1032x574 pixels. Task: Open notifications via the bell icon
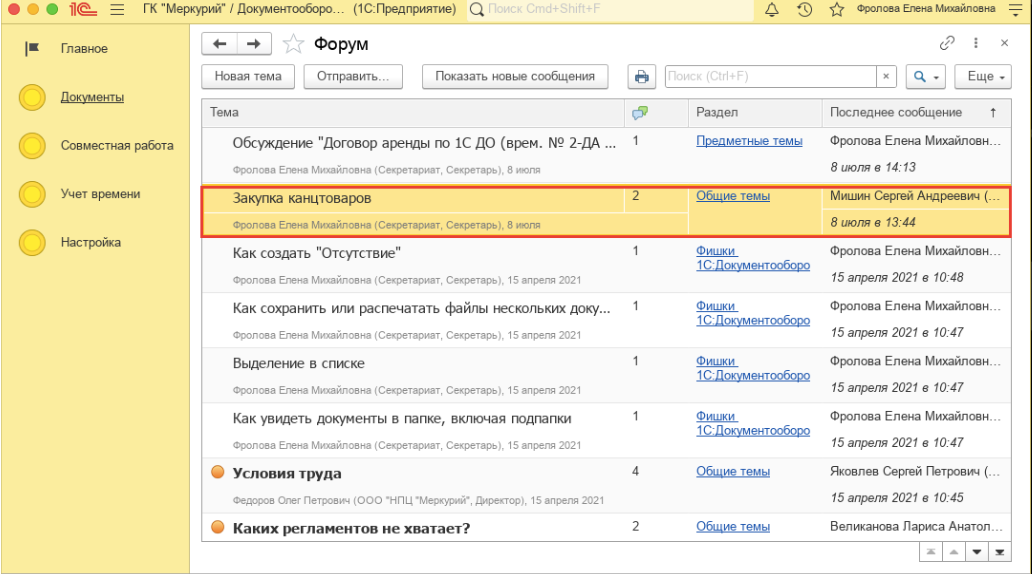click(x=771, y=10)
